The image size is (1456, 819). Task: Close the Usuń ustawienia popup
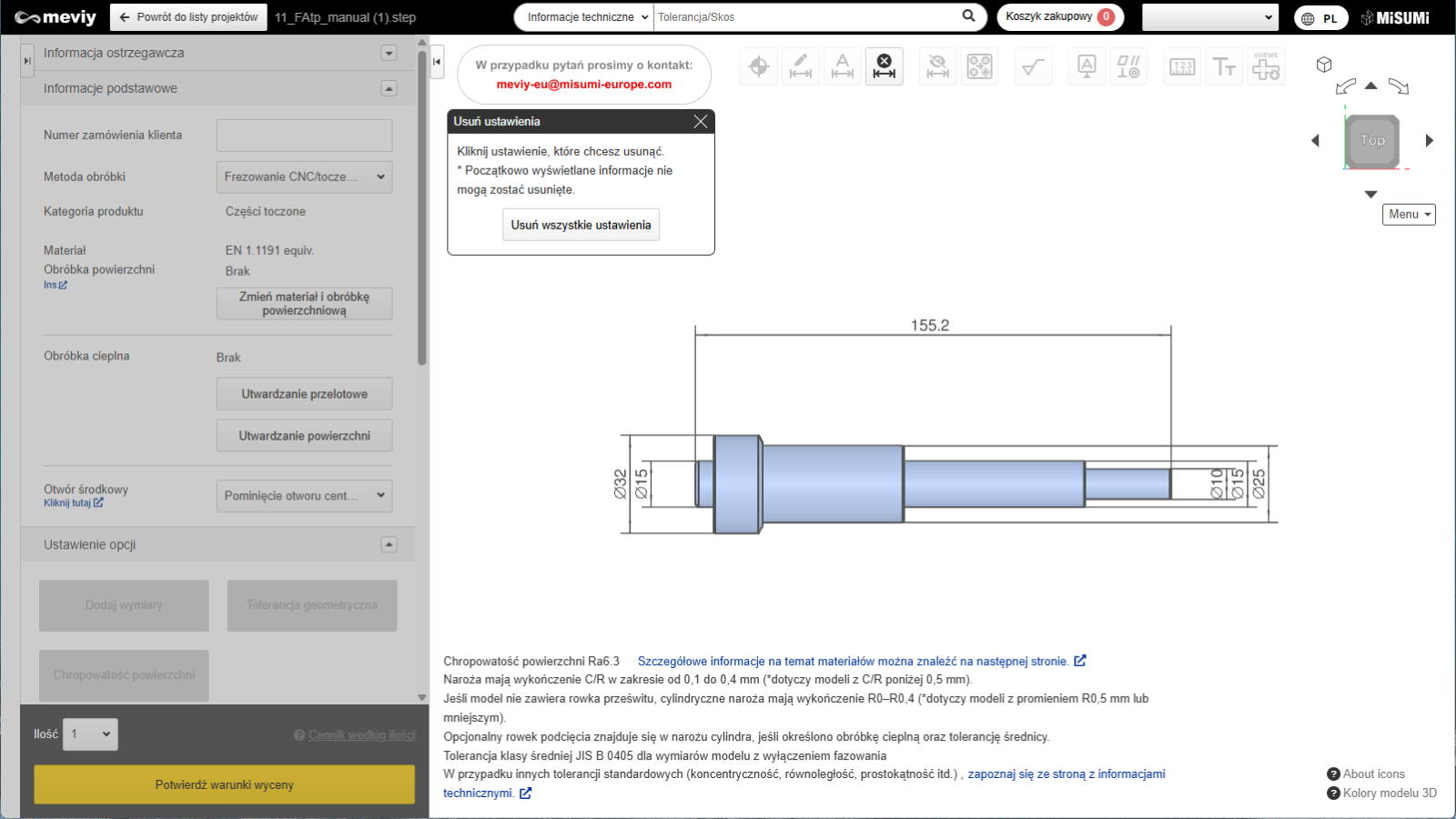coord(700,122)
